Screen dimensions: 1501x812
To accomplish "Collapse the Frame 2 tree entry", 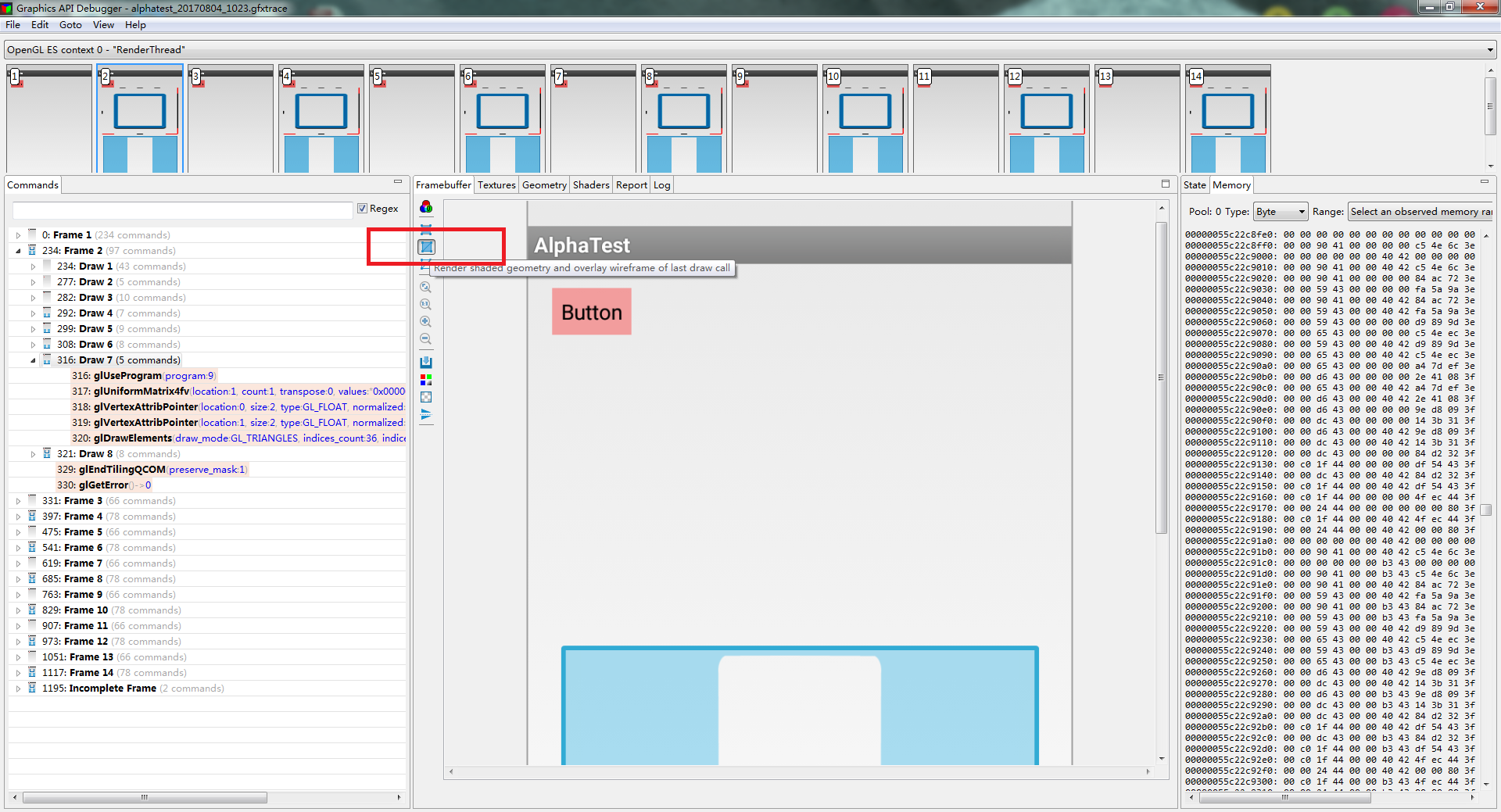I will point(19,250).
